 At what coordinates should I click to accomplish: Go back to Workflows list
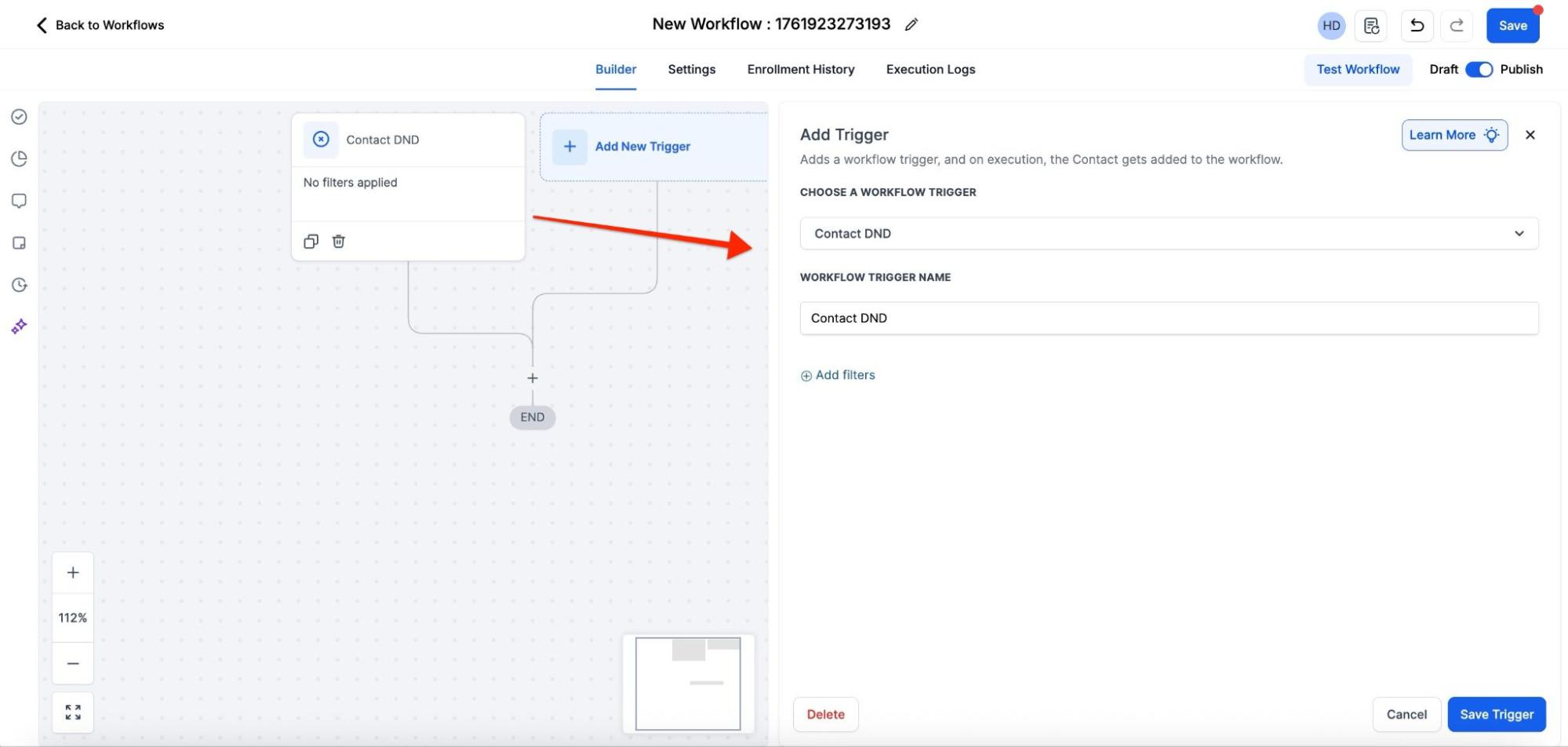100,25
